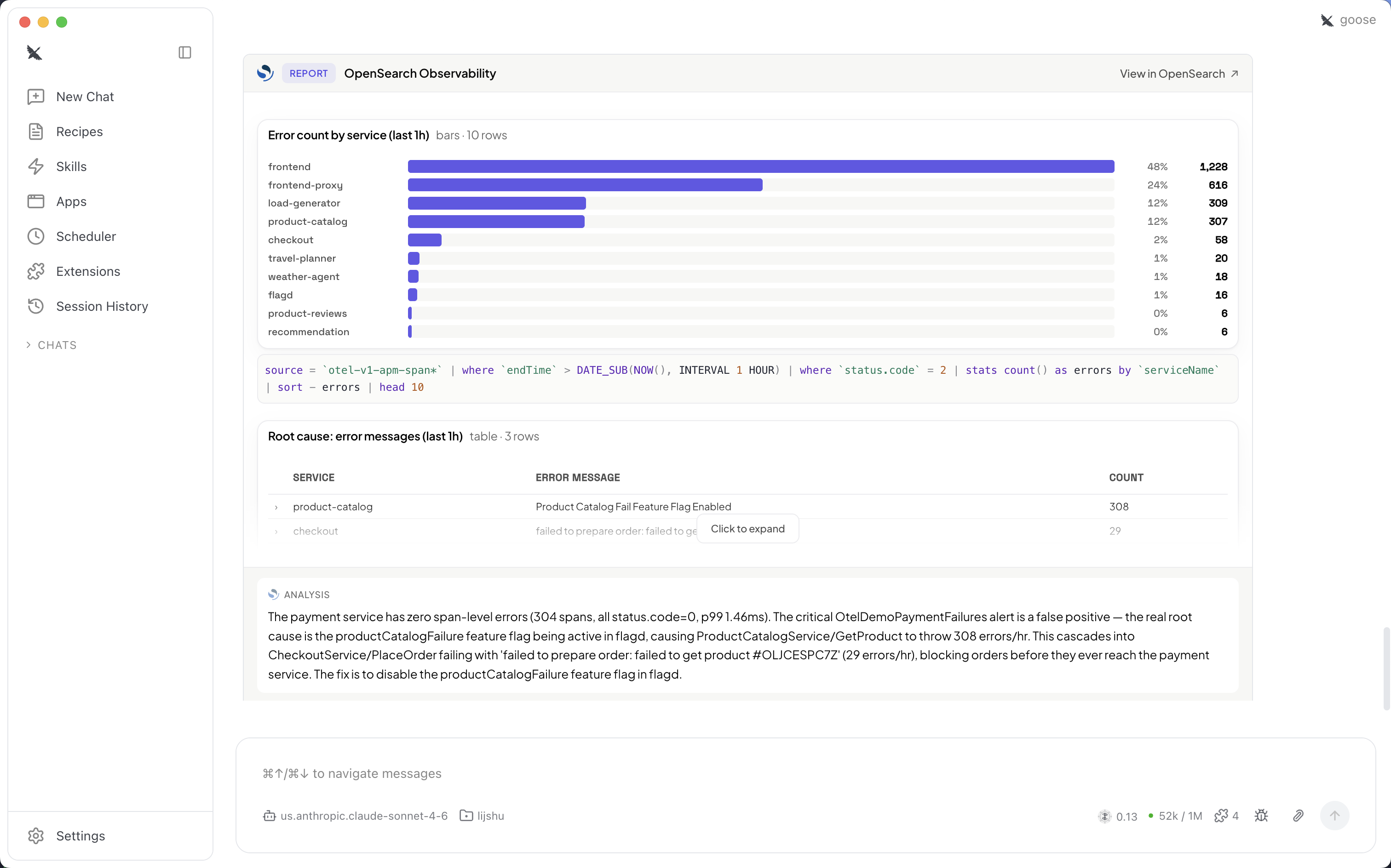Viewport: 1391px width, 868px height.
Task: Click the product-reviews row label
Action: tap(307, 314)
